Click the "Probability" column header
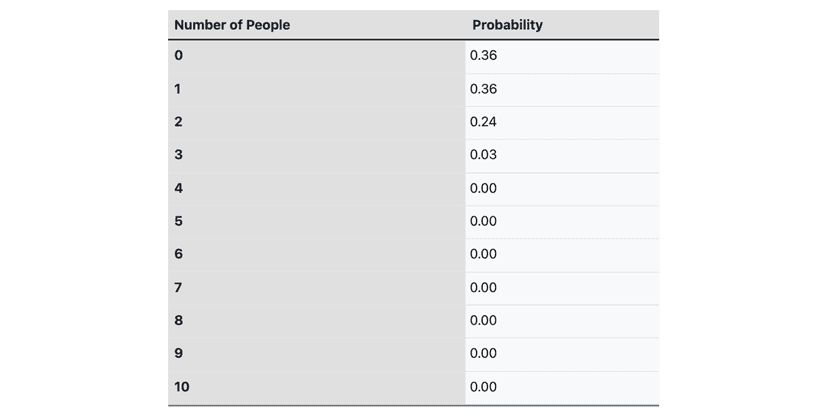Screen dimensions: 828x420 click(x=507, y=25)
